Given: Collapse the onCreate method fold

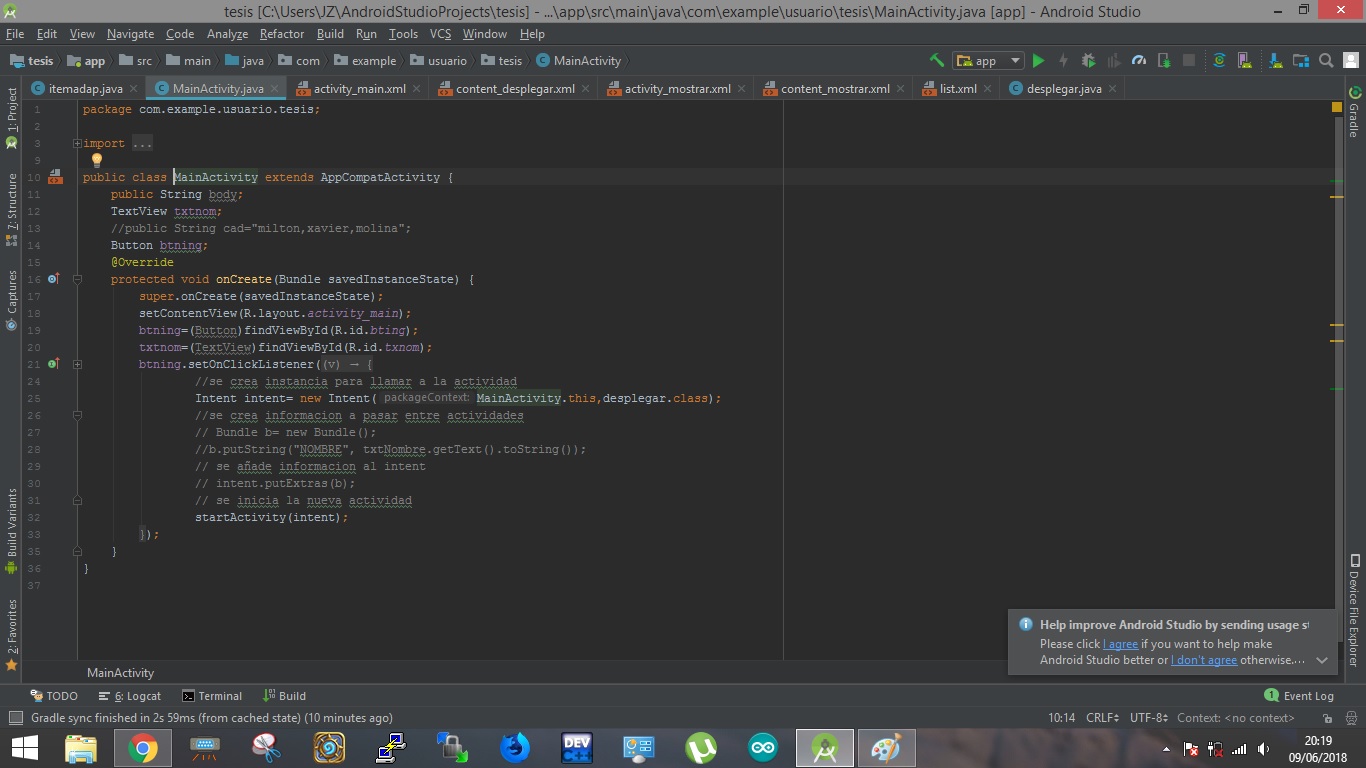Looking at the screenshot, I should (77, 280).
